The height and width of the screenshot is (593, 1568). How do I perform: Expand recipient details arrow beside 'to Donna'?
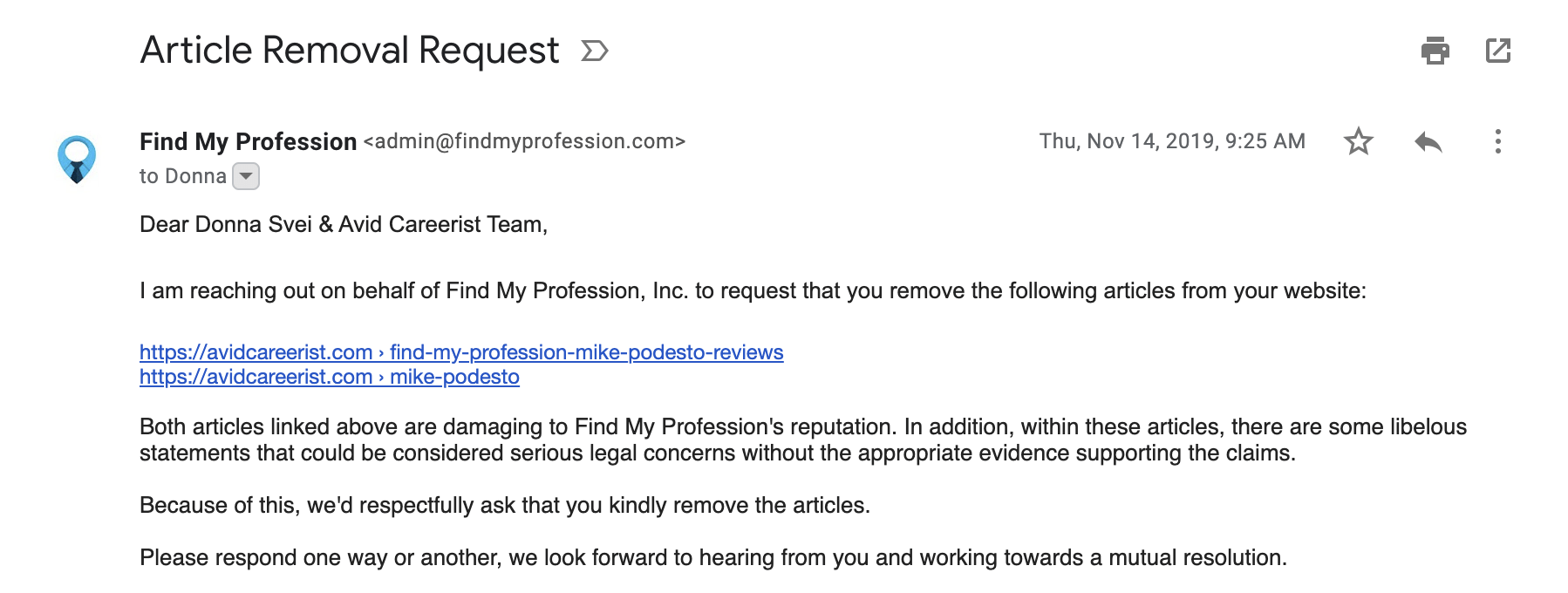point(246,176)
